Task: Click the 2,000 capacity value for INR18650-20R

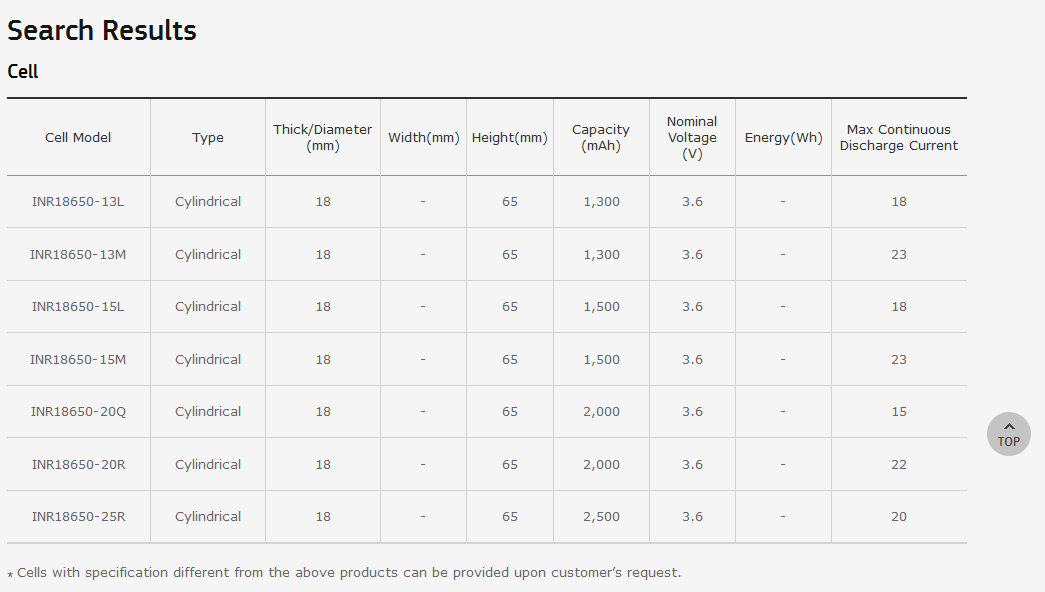Action: [601, 464]
